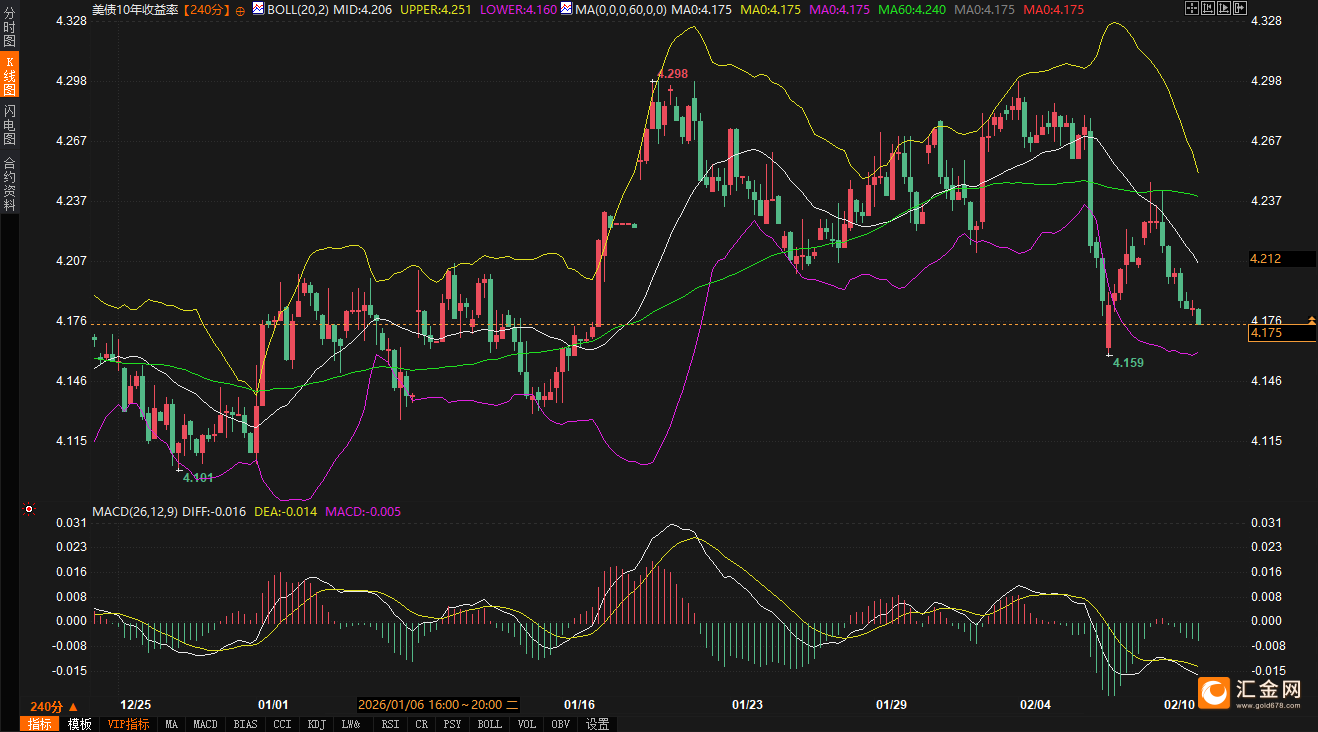Open the VIP指标 tab
The image size is (1318, 732).
click(128, 724)
